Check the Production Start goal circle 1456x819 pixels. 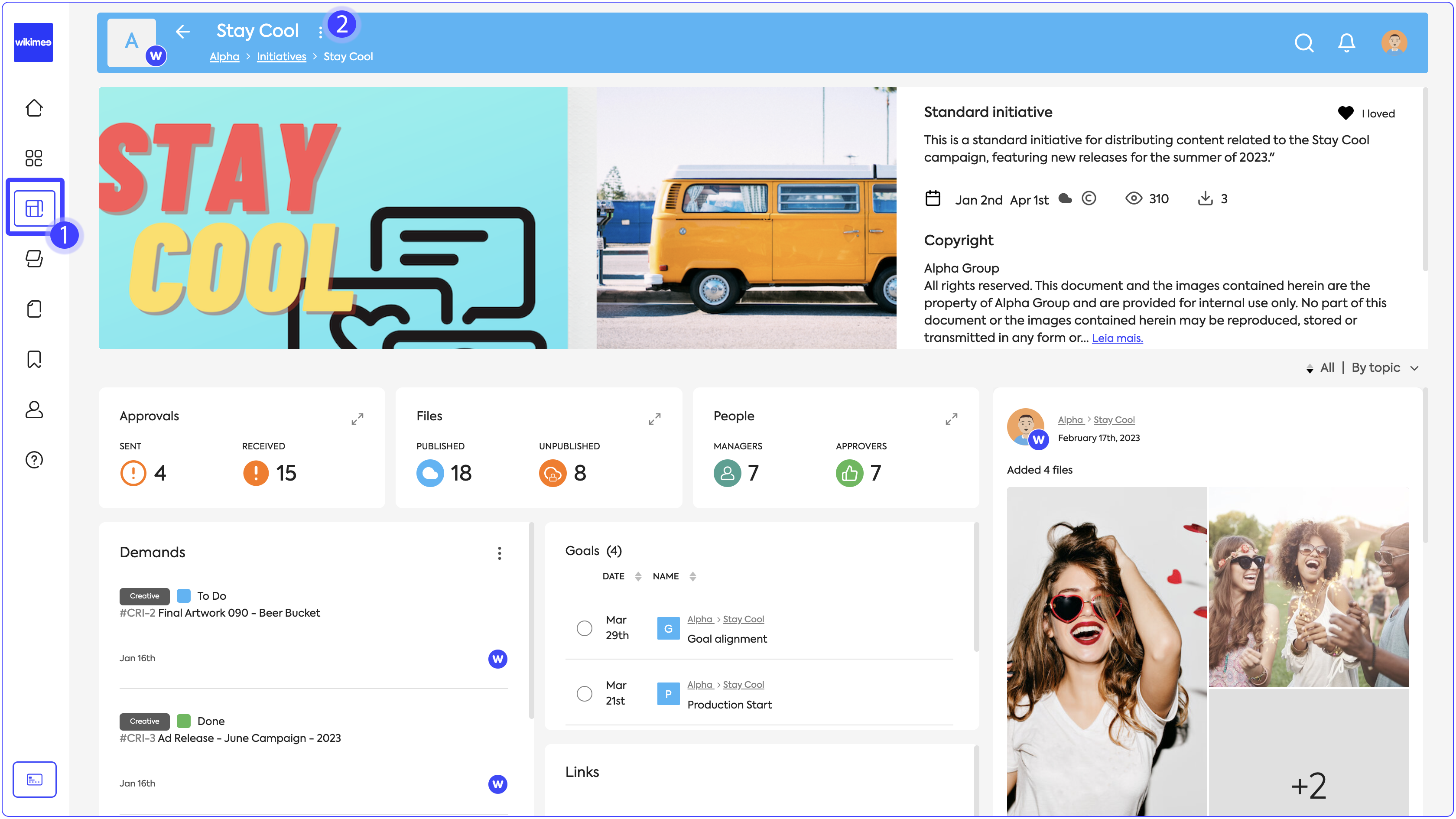[x=584, y=693]
